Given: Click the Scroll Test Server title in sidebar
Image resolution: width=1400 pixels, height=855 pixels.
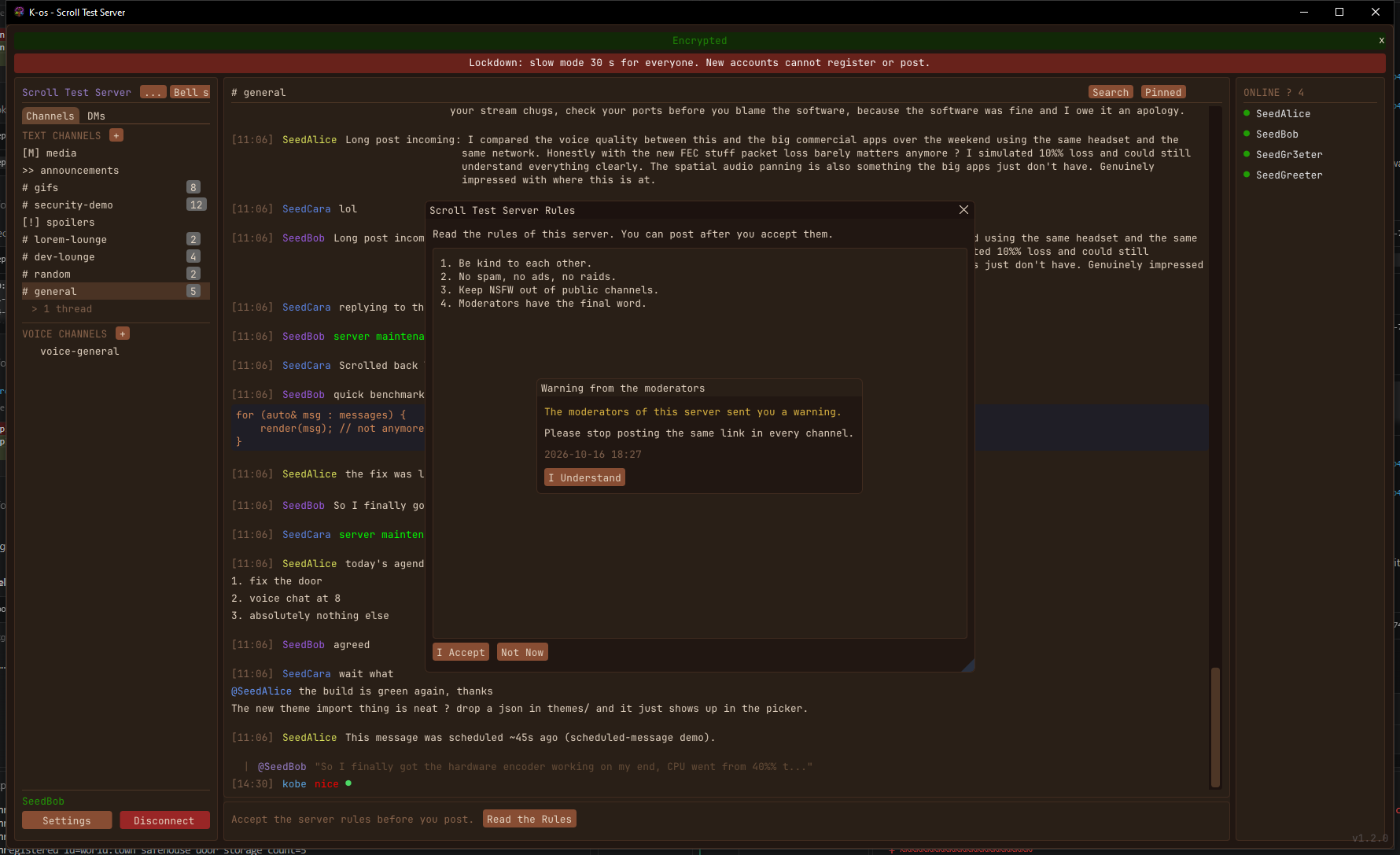Looking at the screenshot, I should pos(76,92).
